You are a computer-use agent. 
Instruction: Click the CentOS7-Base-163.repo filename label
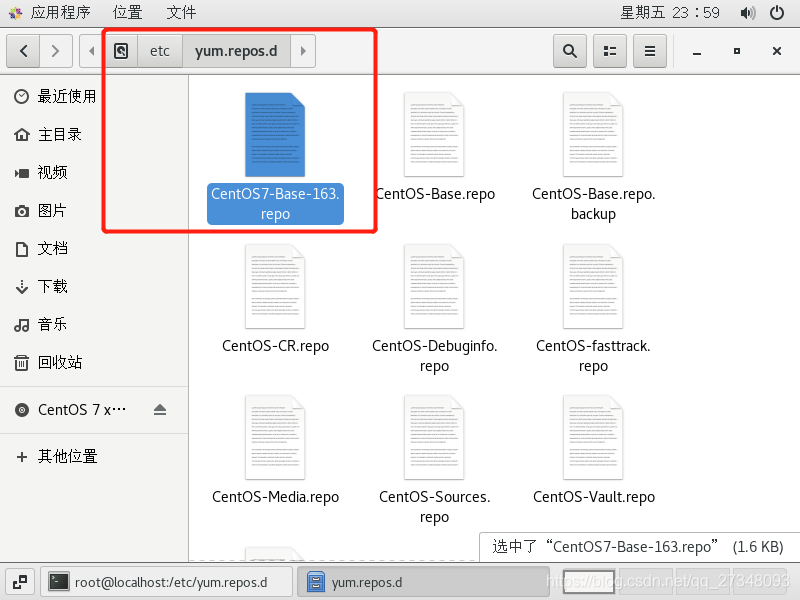point(275,204)
